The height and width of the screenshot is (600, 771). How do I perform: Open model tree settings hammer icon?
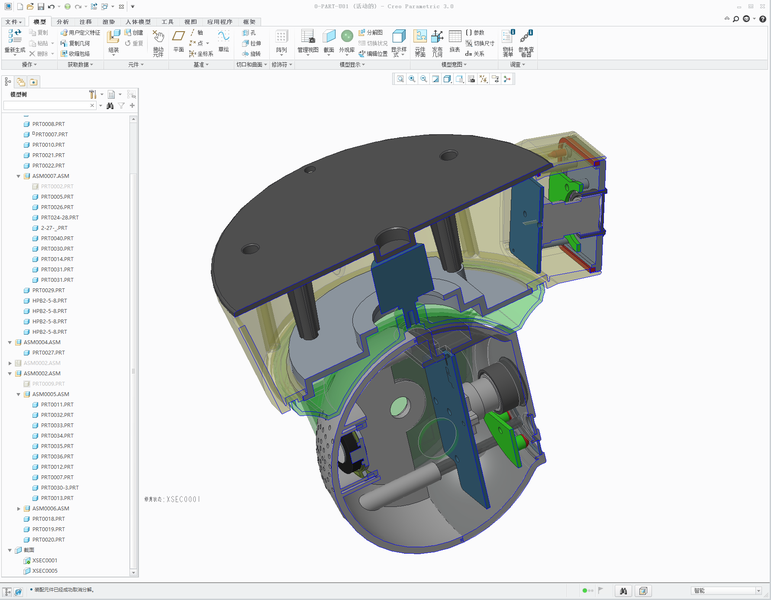click(x=93, y=94)
